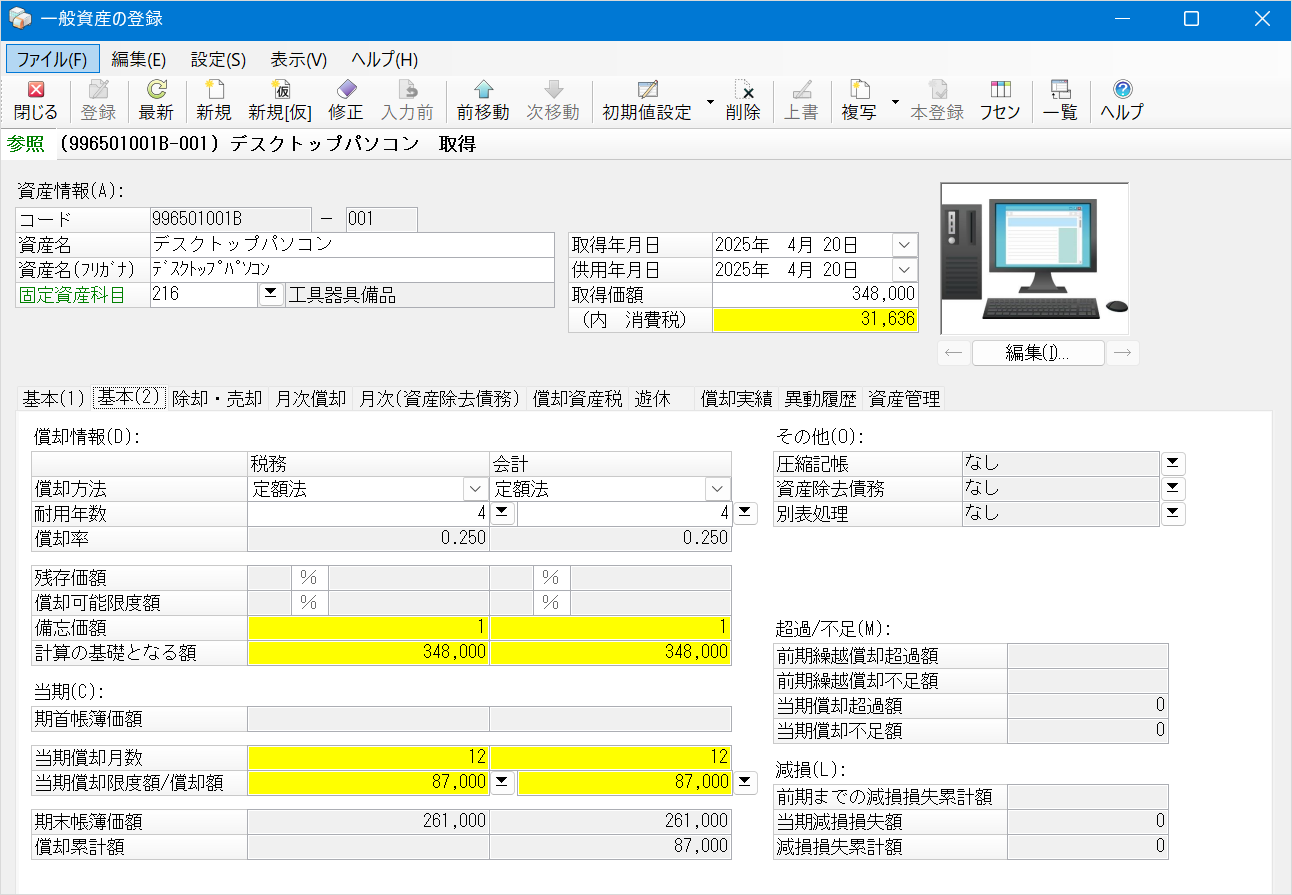
Task: Click the 内 消費税 field 31,636
Action: 814,319
